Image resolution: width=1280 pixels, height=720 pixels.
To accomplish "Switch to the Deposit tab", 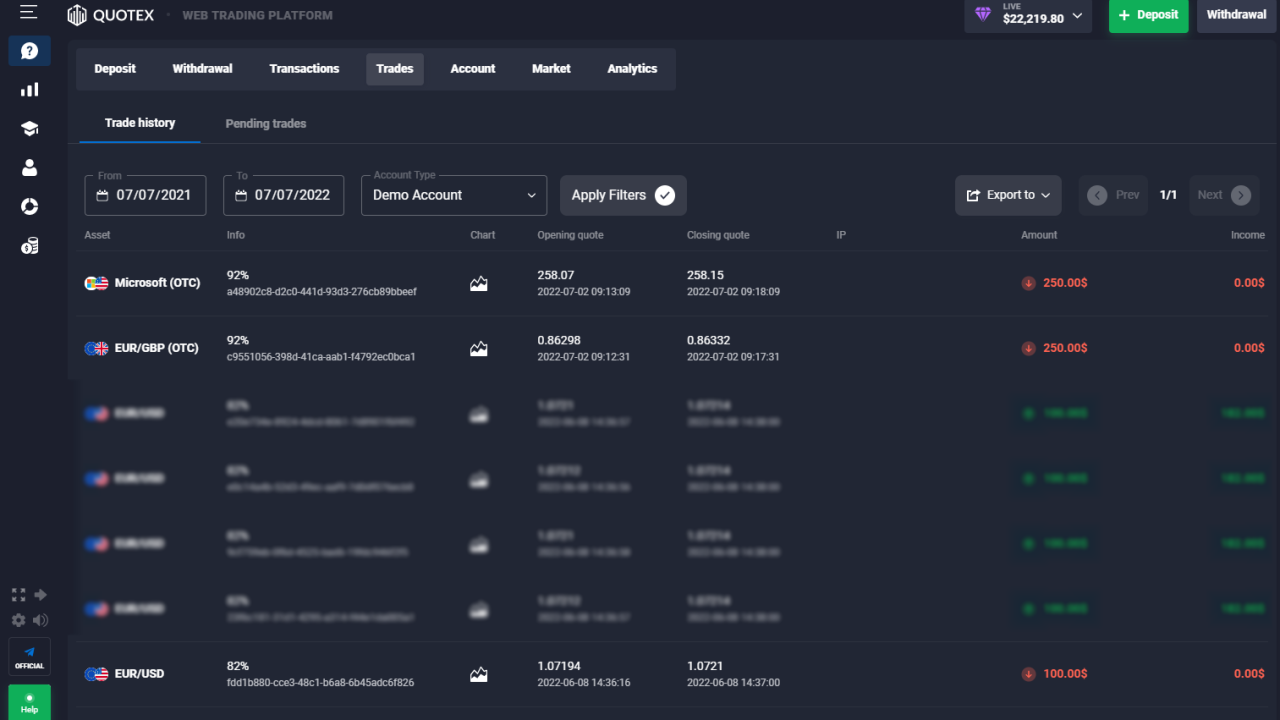I will pyautogui.click(x=115, y=69).
